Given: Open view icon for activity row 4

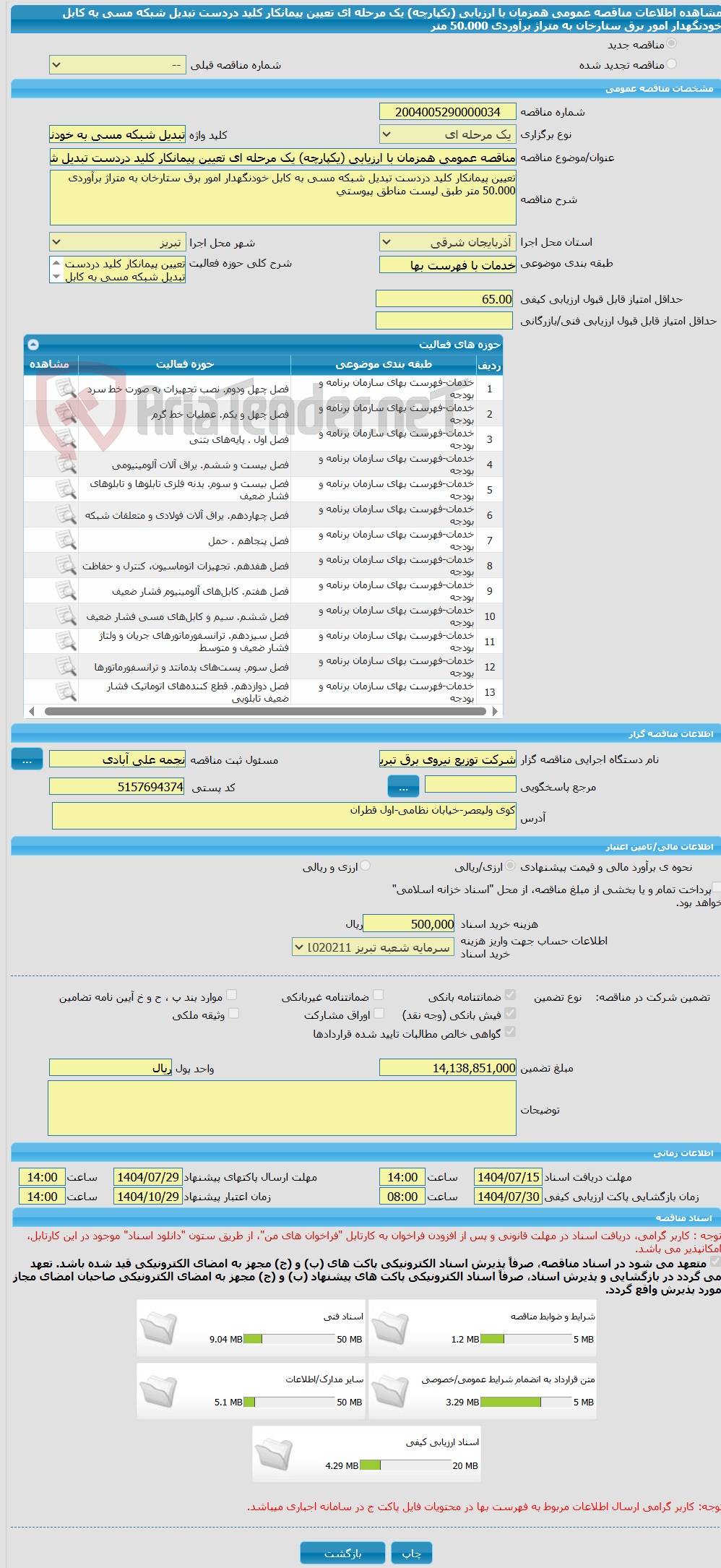Looking at the screenshot, I should 66,465.
